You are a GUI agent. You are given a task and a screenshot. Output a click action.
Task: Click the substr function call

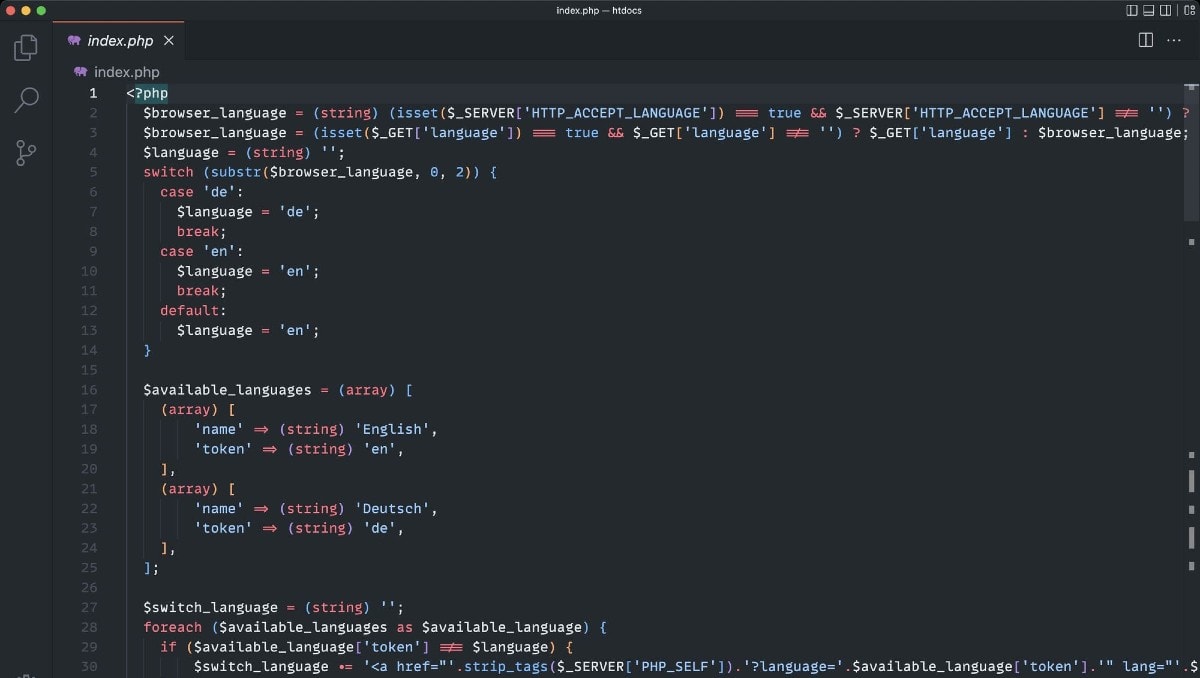pos(234,172)
